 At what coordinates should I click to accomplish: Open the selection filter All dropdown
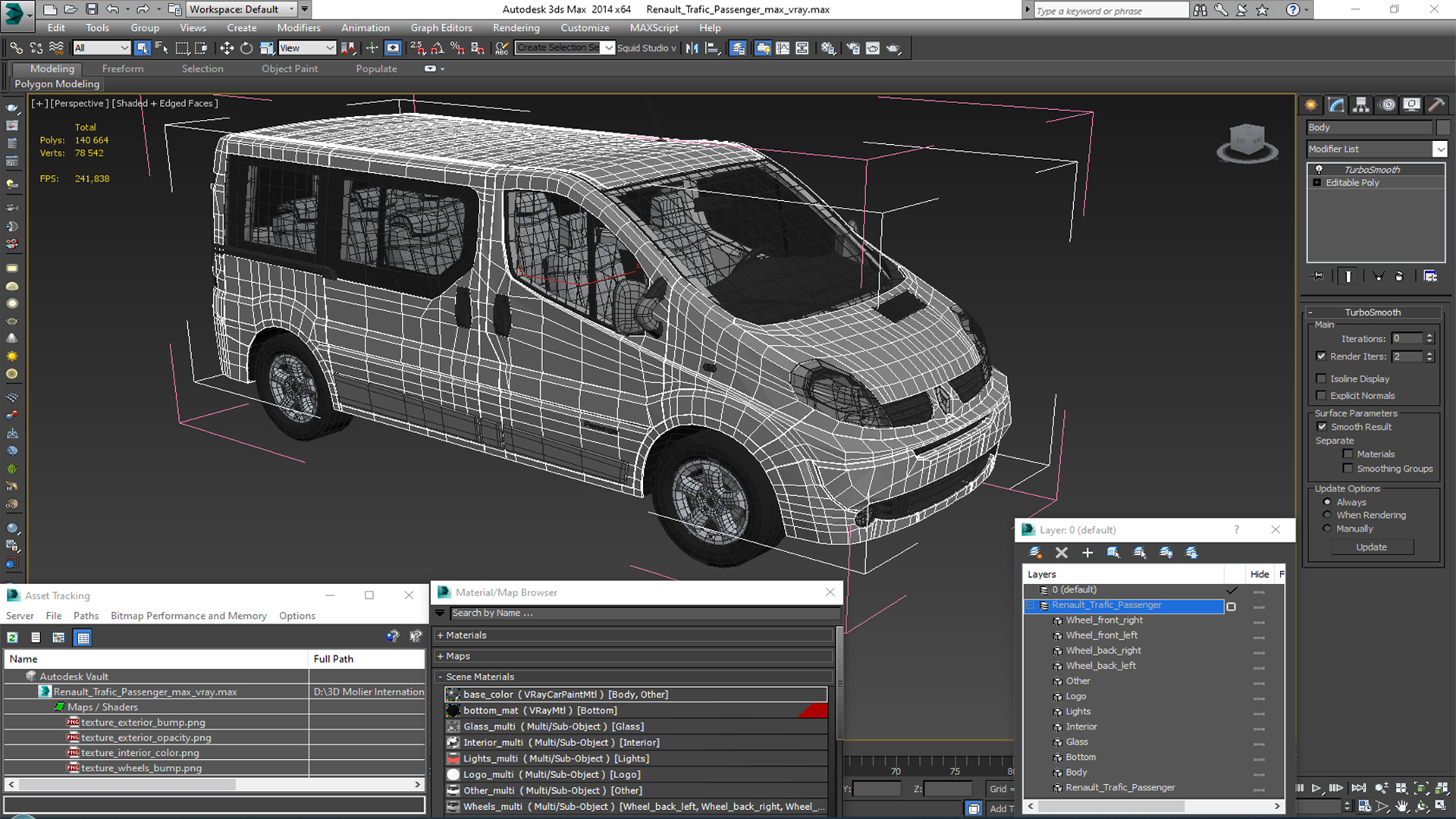pos(102,48)
